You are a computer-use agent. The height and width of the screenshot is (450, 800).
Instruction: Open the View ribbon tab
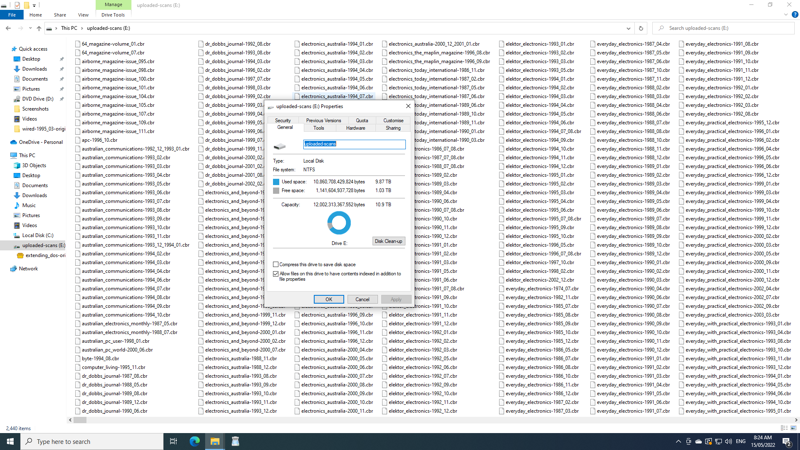[83, 15]
